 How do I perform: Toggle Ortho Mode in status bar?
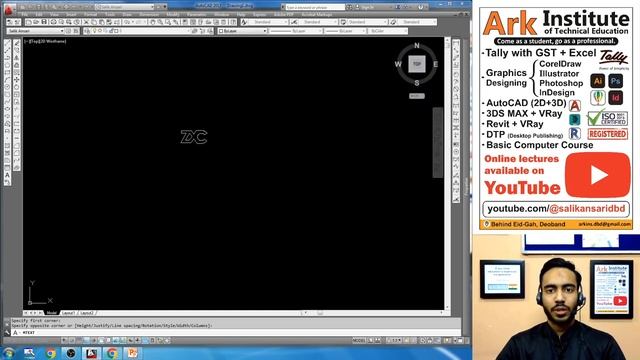click(x=87, y=340)
